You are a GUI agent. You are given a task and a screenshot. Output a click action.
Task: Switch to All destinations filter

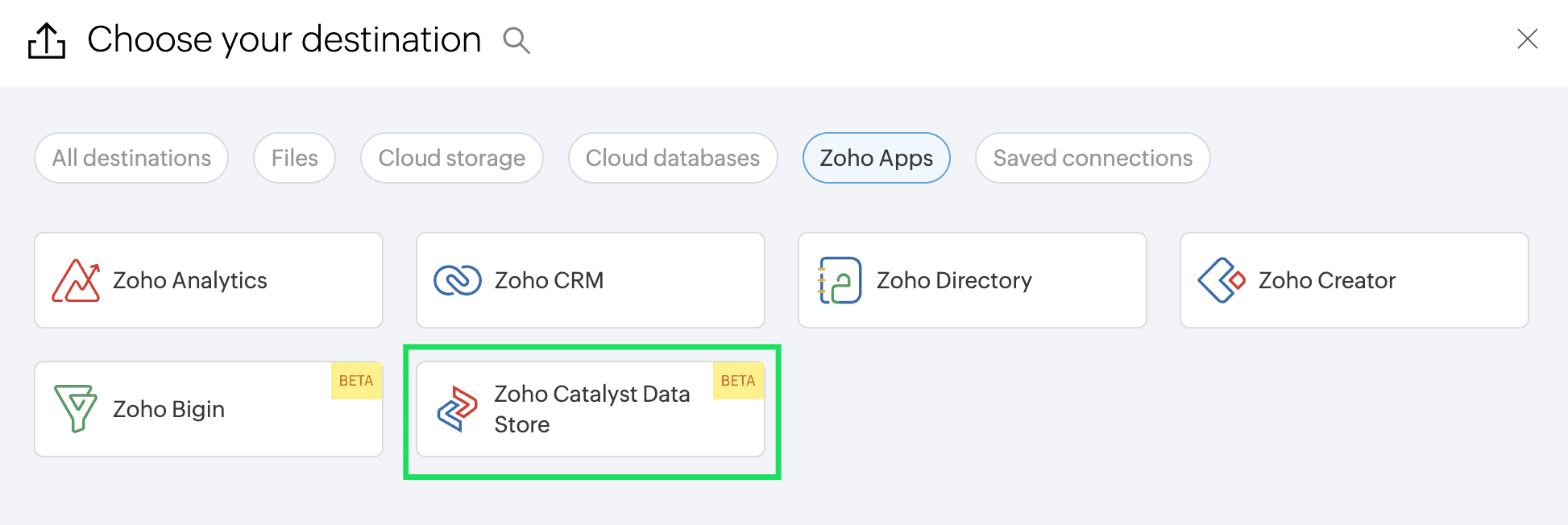pyautogui.click(x=131, y=158)
